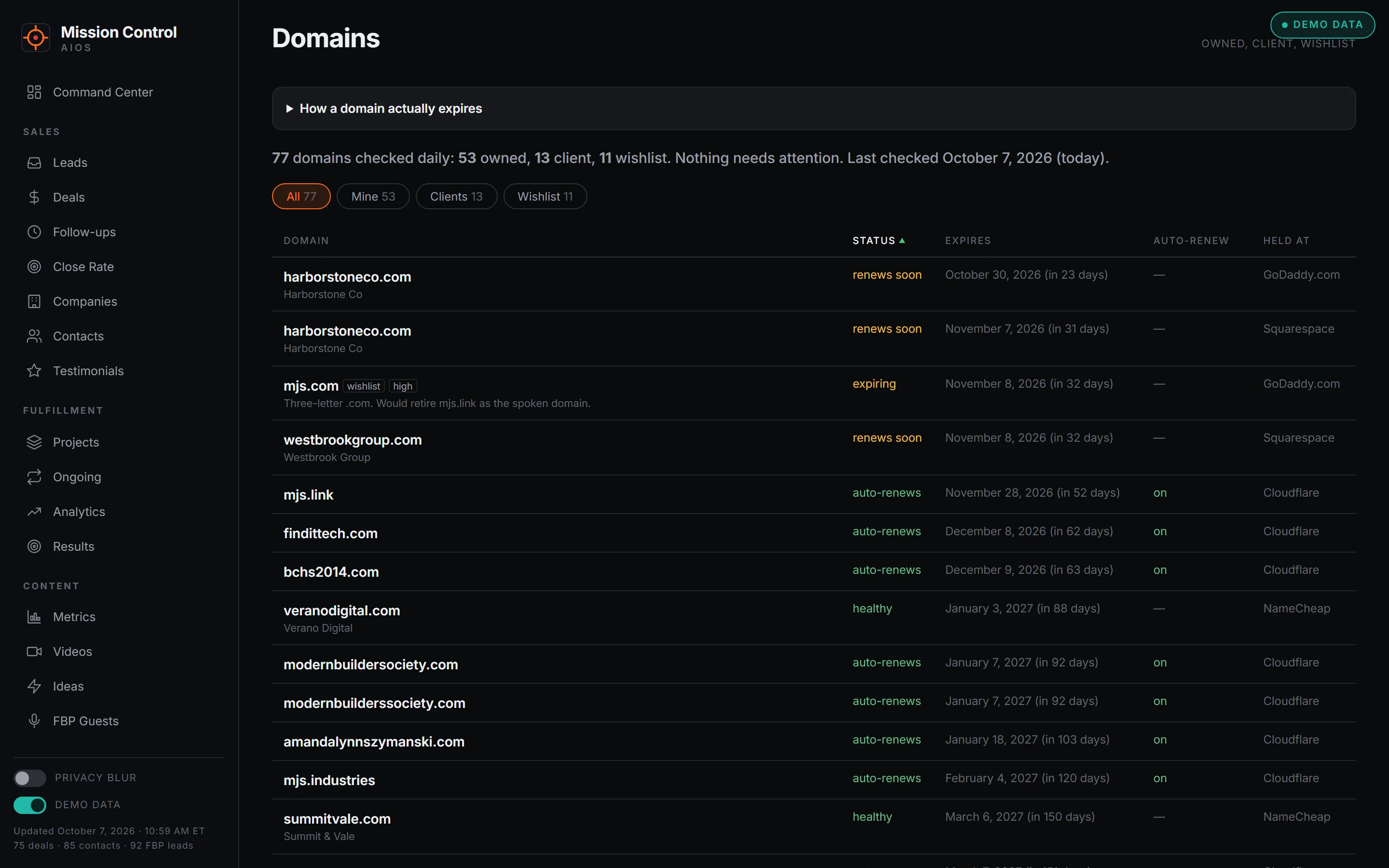Image resolution: width=1389 pixels, height=868 pixels.
Task: Click mjs.link auto-renews status
Action: [886, 493]
